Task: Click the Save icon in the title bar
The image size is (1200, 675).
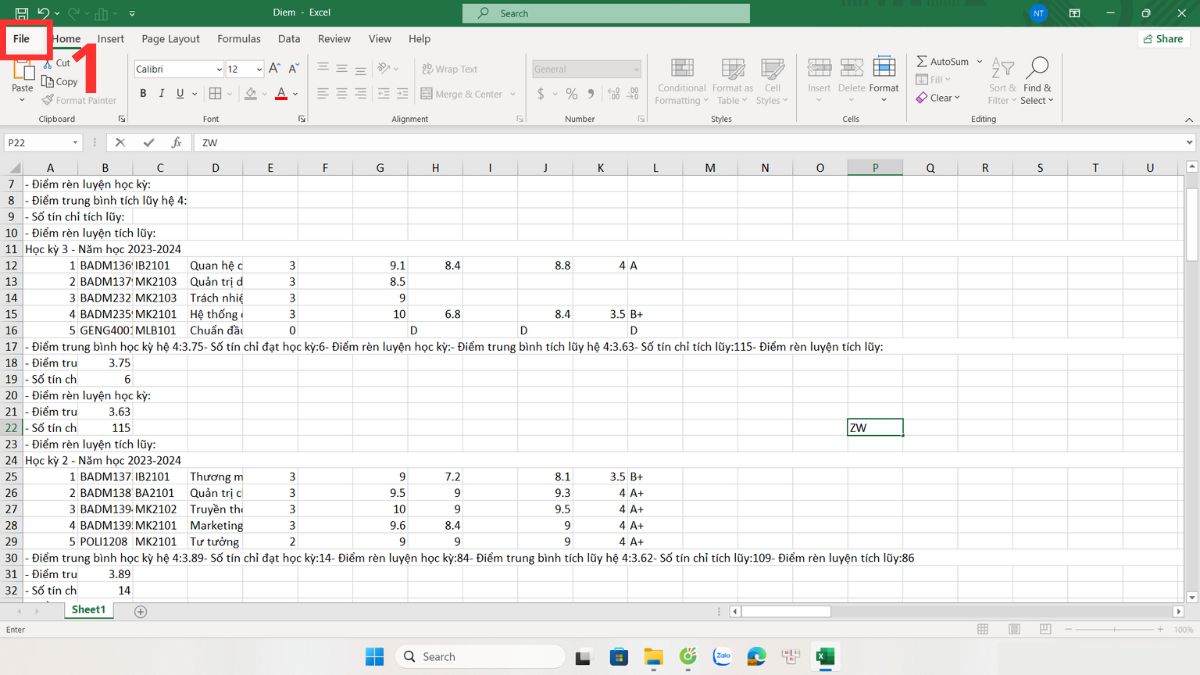Action: 21,13
